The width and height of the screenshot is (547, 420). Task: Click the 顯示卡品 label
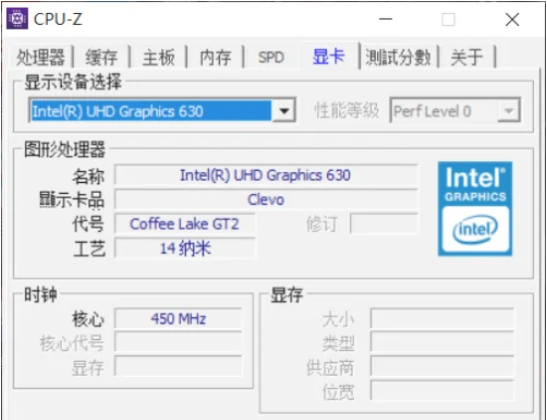pos(72,200)
